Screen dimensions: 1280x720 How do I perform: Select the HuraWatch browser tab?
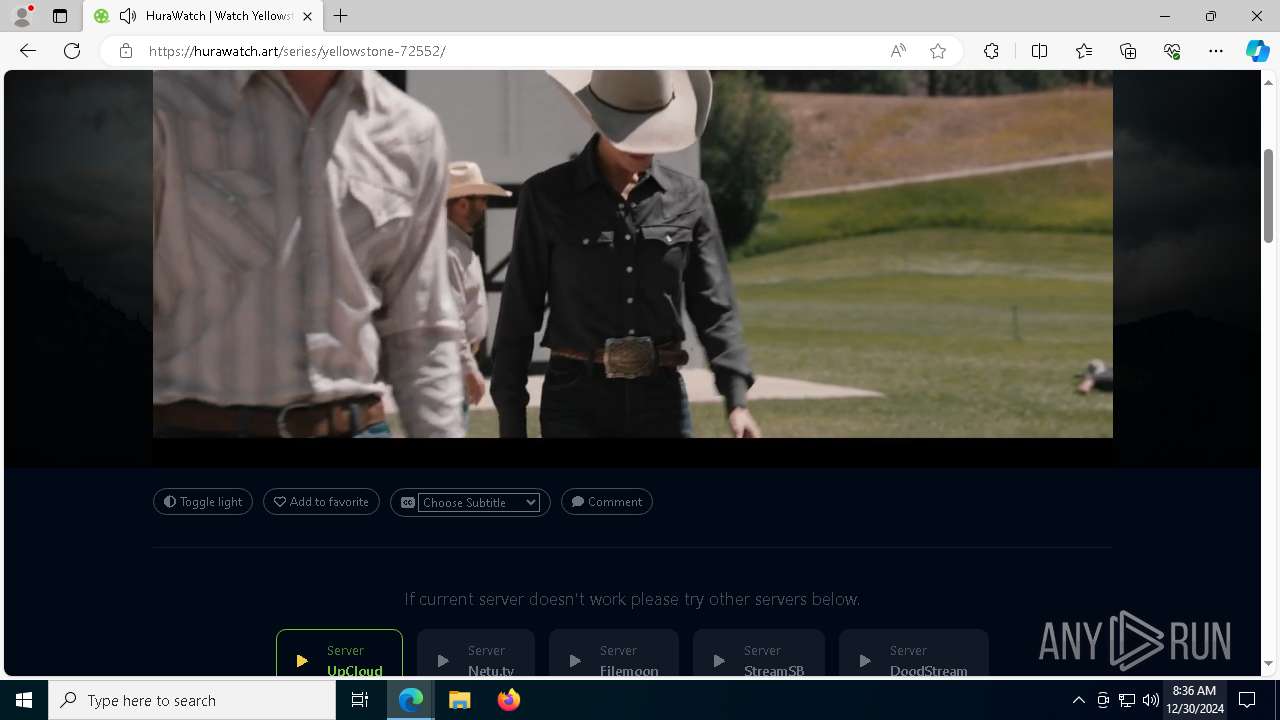click(202, 16)
